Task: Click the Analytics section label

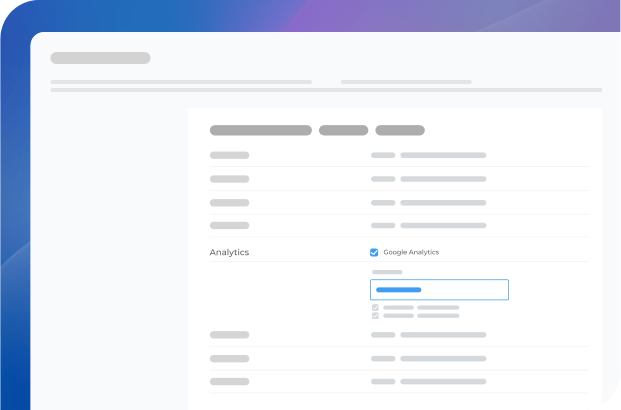Action: click(x=229, y=252)
